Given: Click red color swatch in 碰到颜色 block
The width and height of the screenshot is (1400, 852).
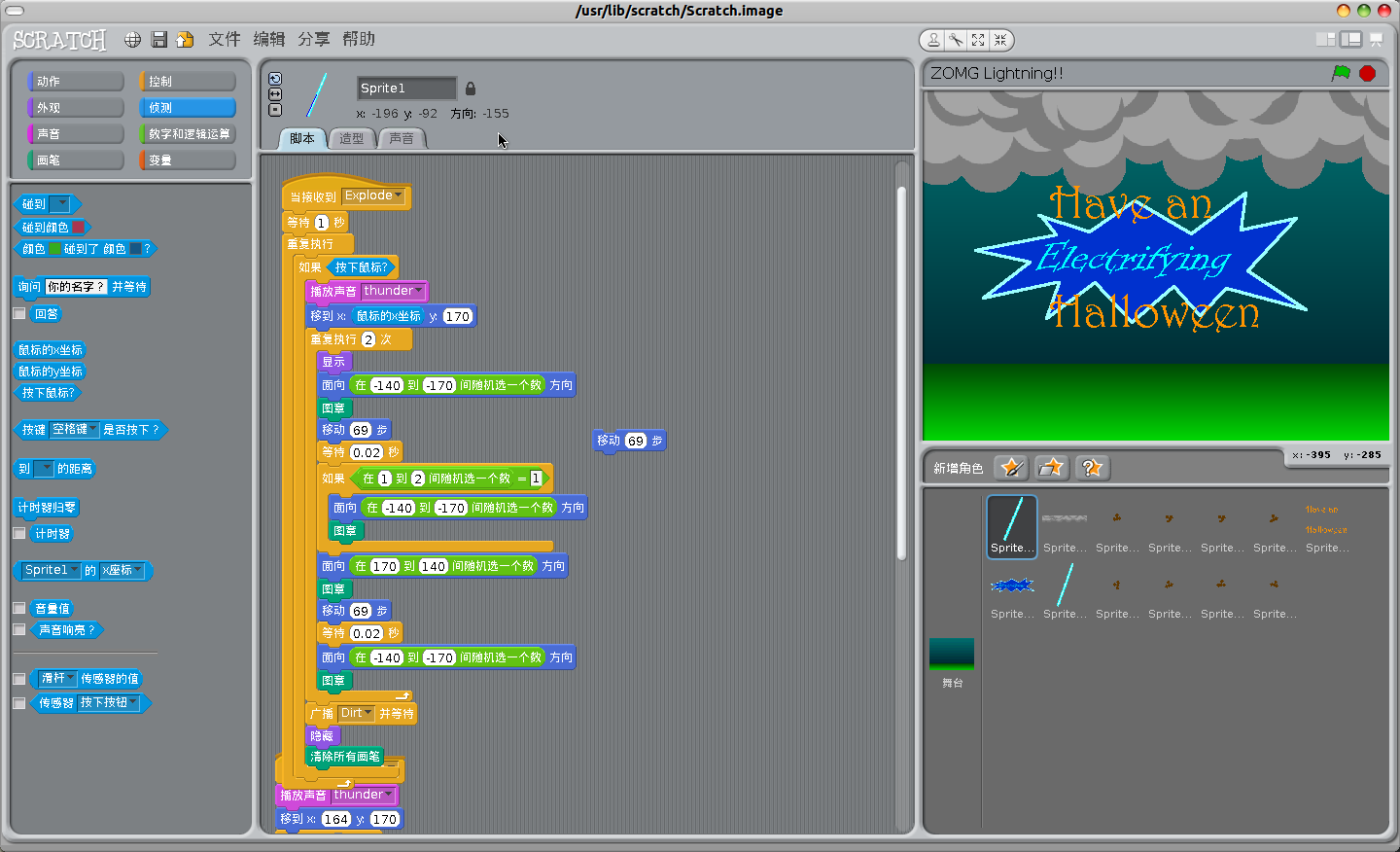Looking at the screenshot, I should [79, 228].
